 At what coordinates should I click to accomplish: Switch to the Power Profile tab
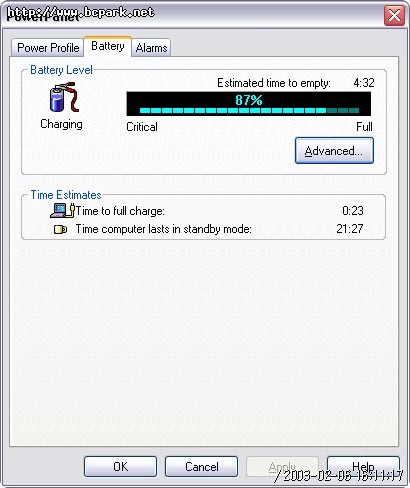point(48,48)
